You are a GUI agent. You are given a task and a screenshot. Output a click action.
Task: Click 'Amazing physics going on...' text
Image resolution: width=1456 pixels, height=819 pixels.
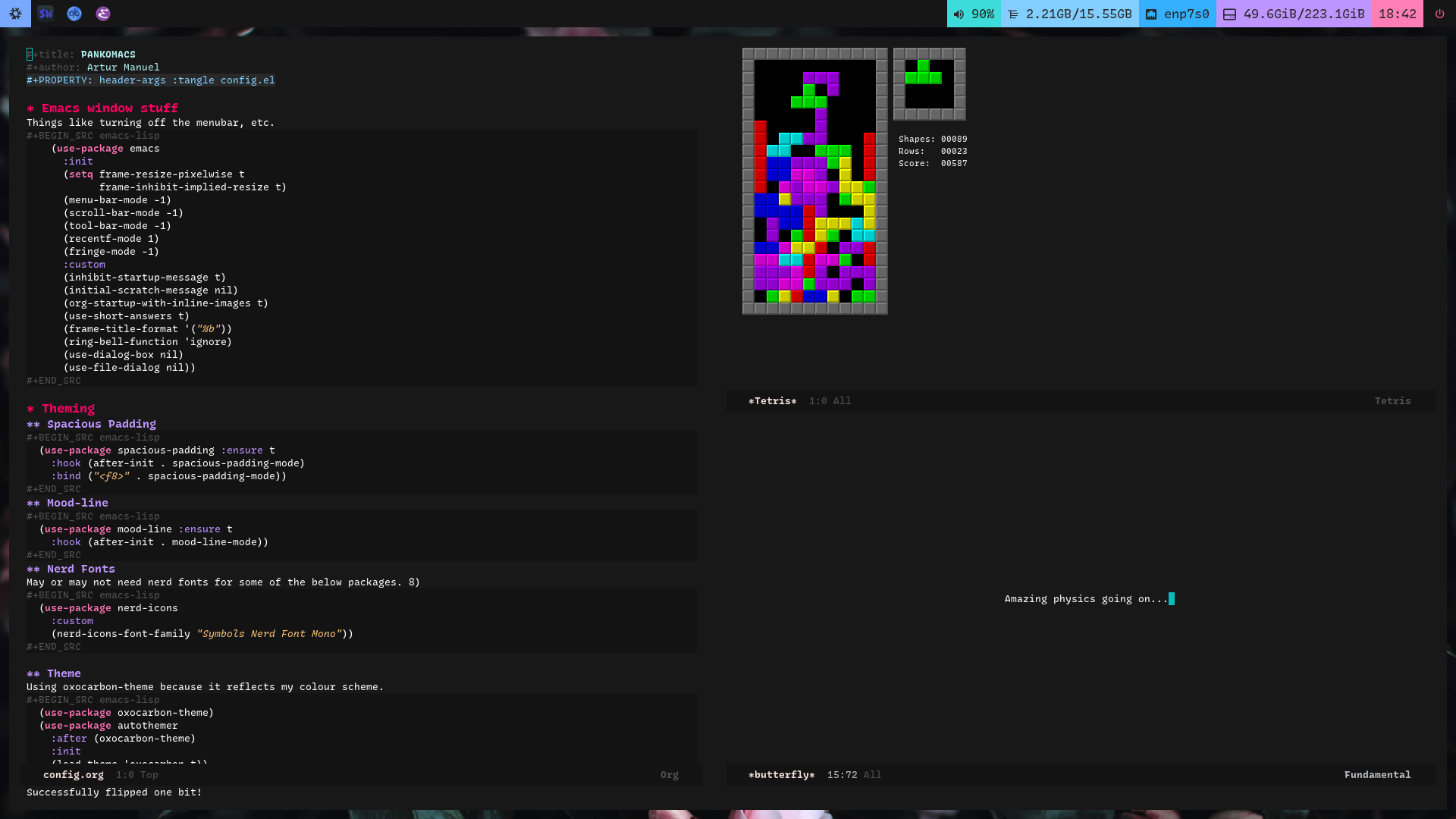pos(1086,599)
